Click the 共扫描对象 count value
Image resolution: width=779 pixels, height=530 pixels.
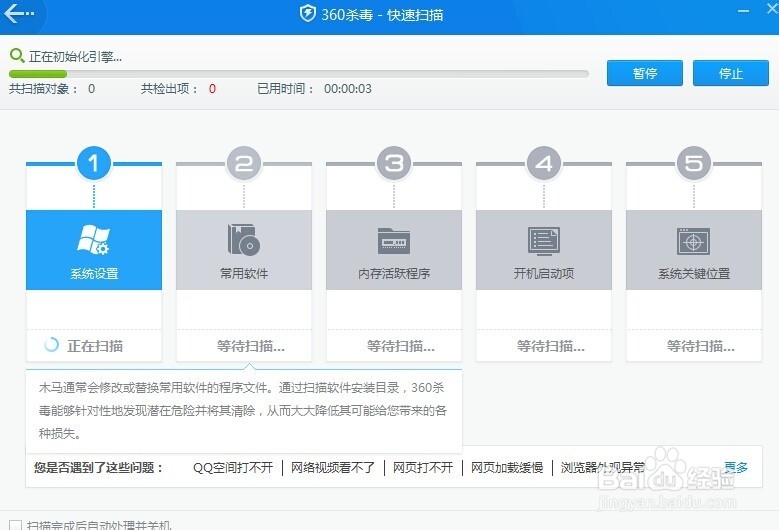[x=91, y=89]
